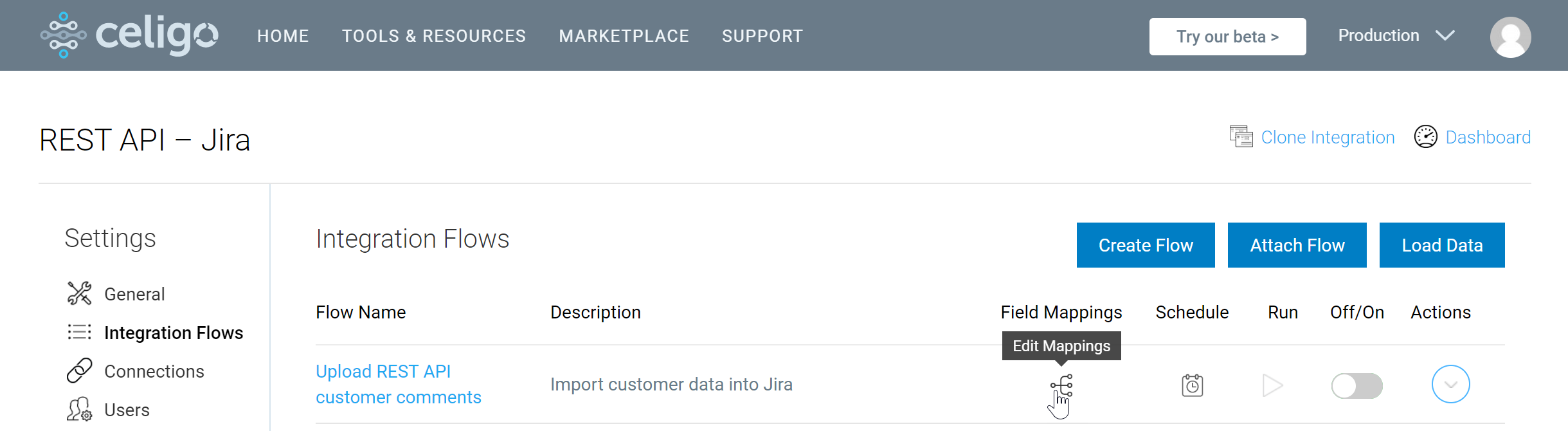Open the Edit Mappings icon for the flow
The image size is (1568, 431).
click(x=1061, y=386)
